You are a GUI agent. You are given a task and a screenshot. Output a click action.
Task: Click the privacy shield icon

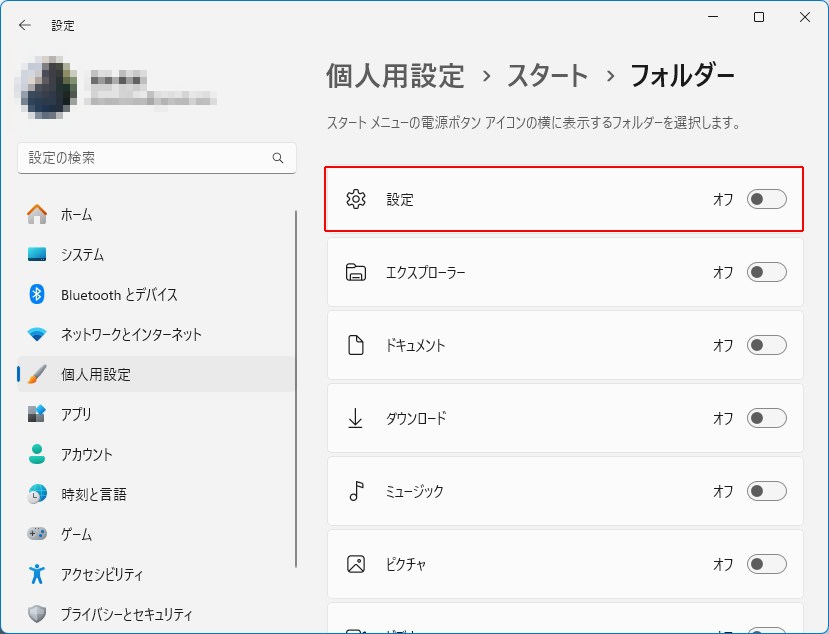[x=37, y=614]
